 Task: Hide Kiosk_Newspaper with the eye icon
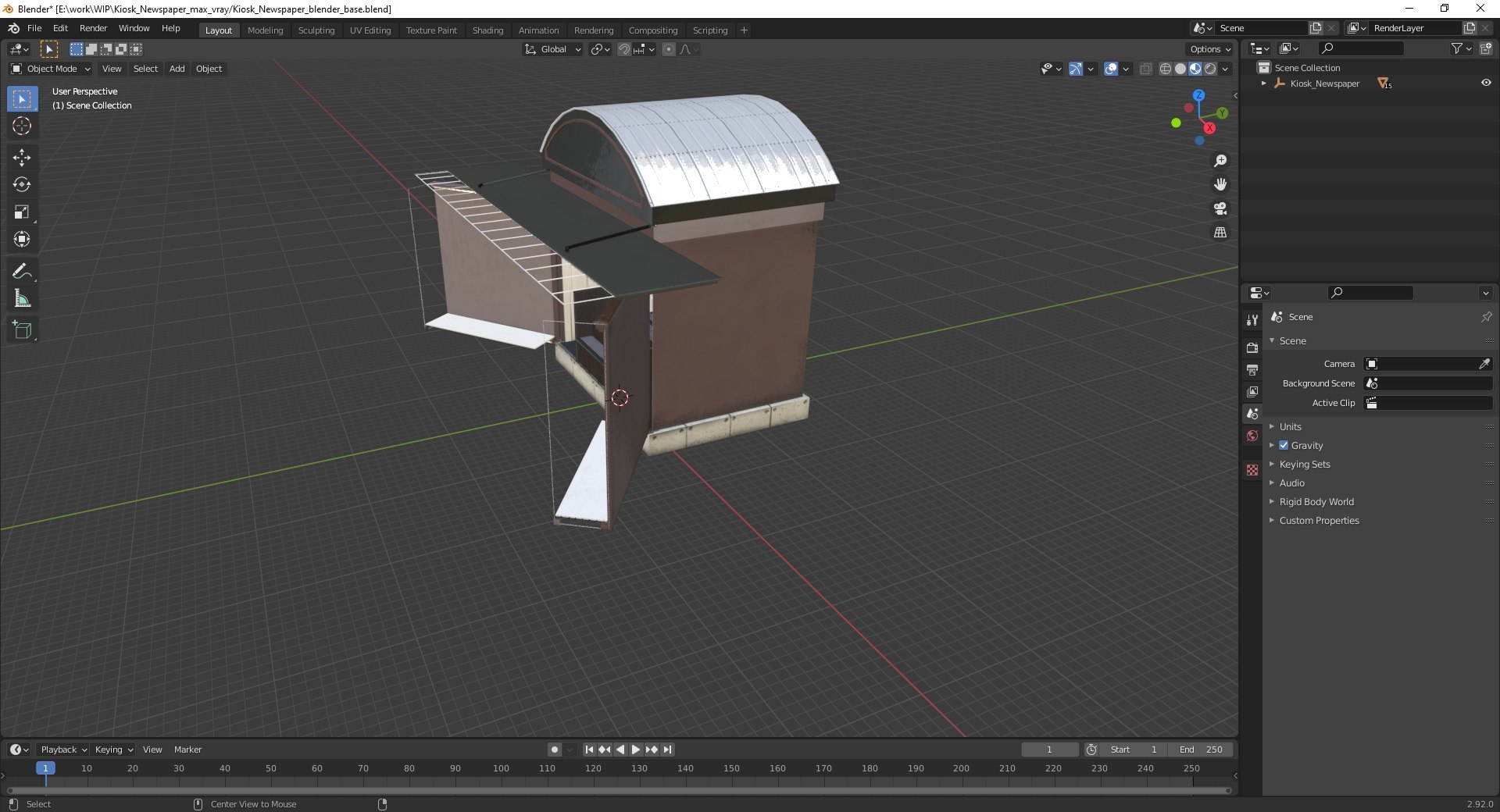coord(1486,83)
